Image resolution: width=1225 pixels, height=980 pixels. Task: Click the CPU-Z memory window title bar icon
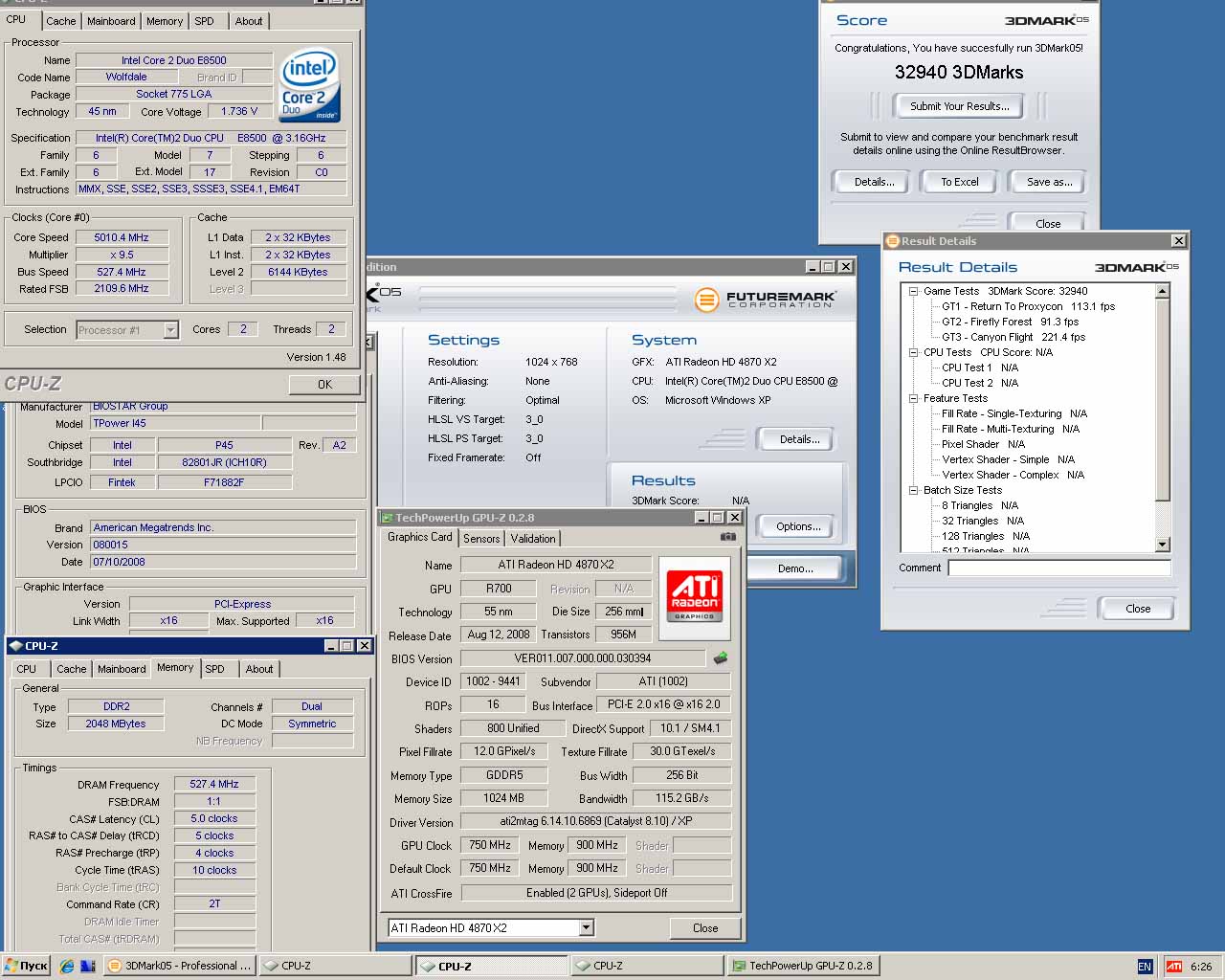tap(16, 646)
